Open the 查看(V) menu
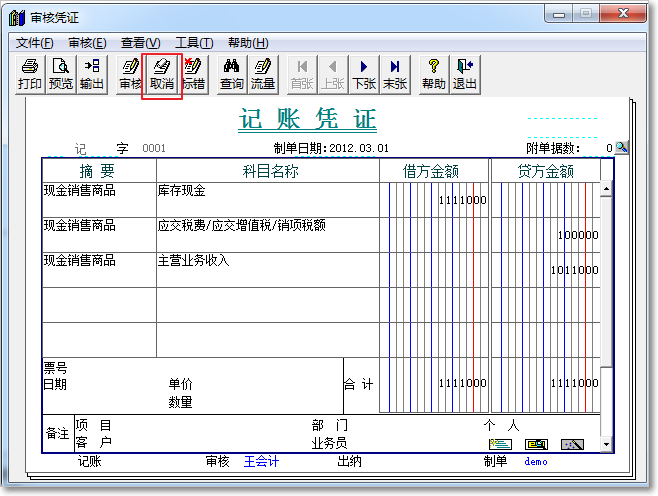658x496 pixels. [x=141, y=43]
